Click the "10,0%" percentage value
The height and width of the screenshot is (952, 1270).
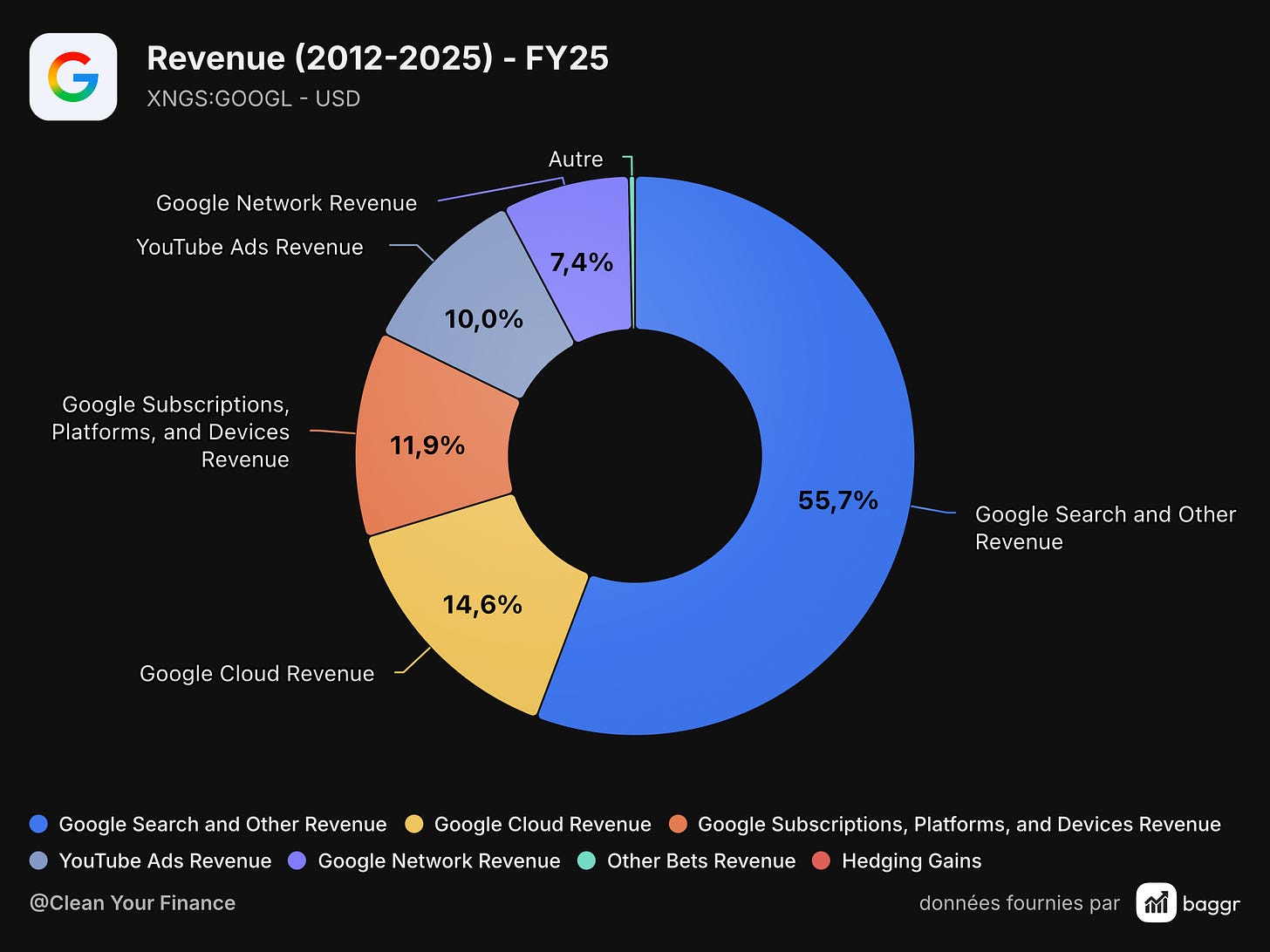(x=484, y=319)
